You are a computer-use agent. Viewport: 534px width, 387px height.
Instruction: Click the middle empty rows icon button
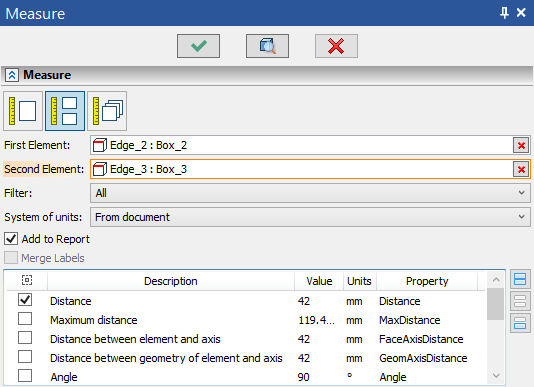[x=520, y=301]
